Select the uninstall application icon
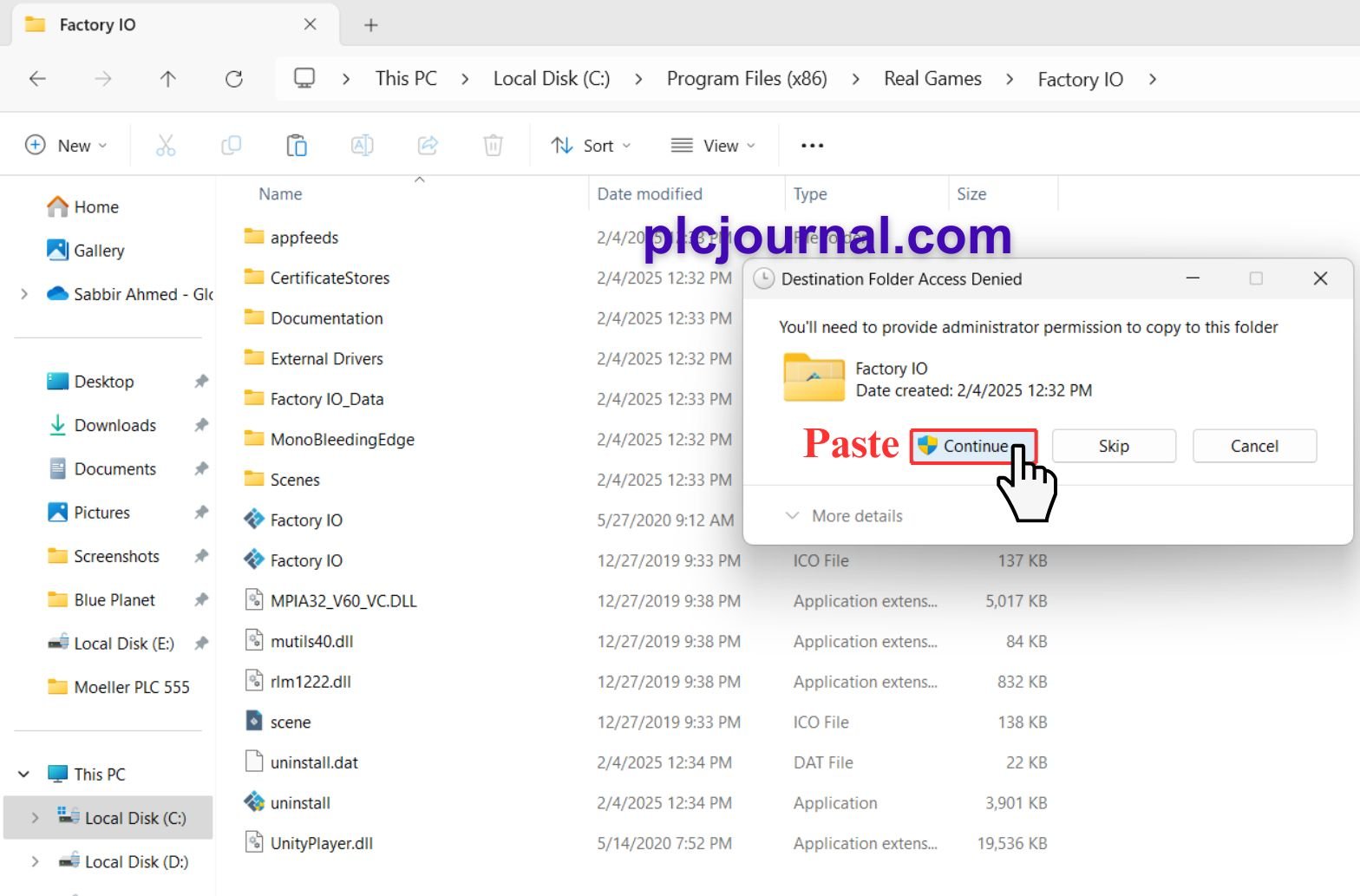The height and width of the screenshot is (896, 1360). point(254,802)
